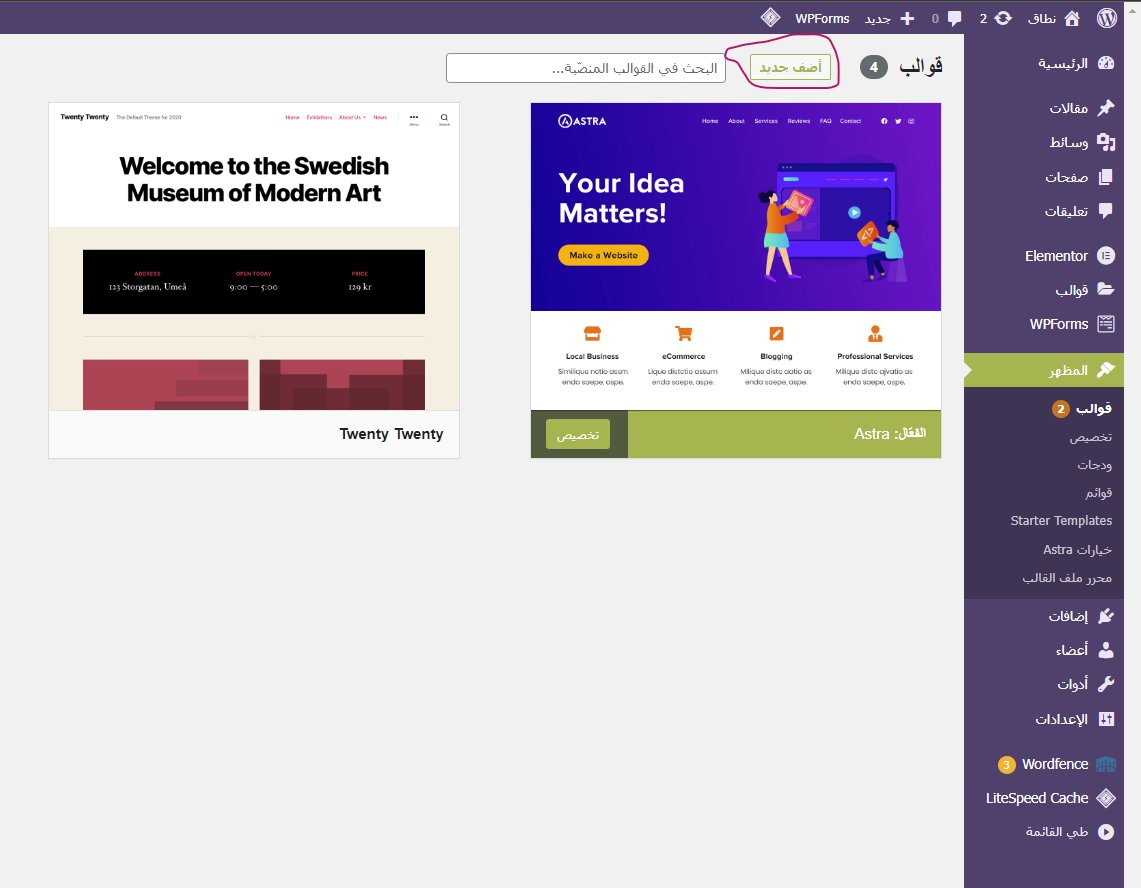Click the LiteSpeed Cache diamond icon in sidebar

click(1106, 798)
